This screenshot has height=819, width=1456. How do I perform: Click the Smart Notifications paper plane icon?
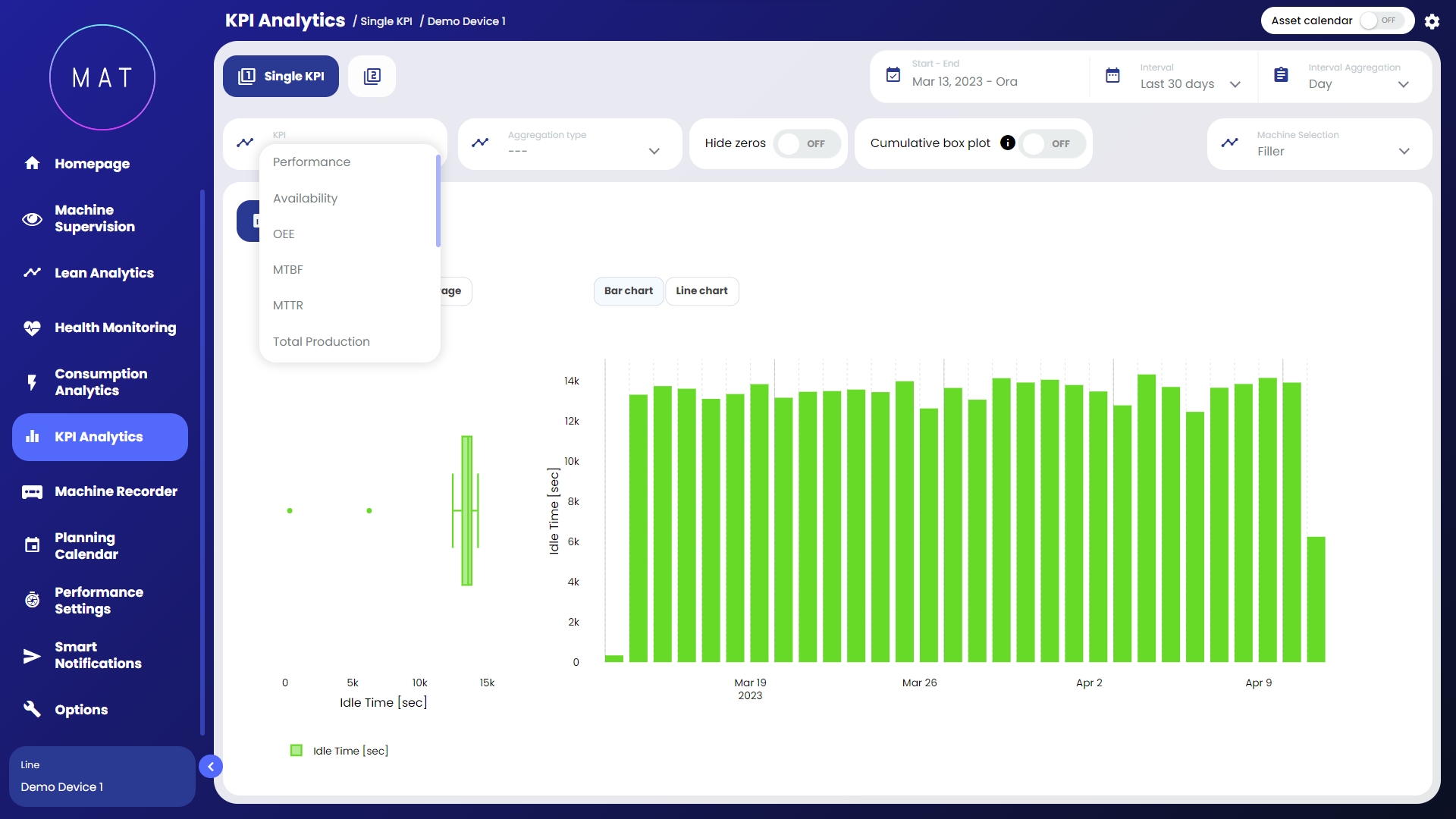32,656
